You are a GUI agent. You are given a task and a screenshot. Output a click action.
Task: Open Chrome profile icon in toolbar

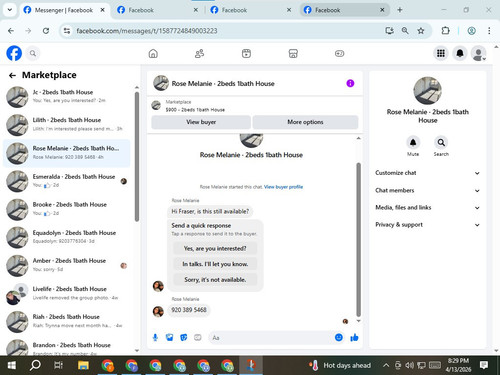(471, 31)
